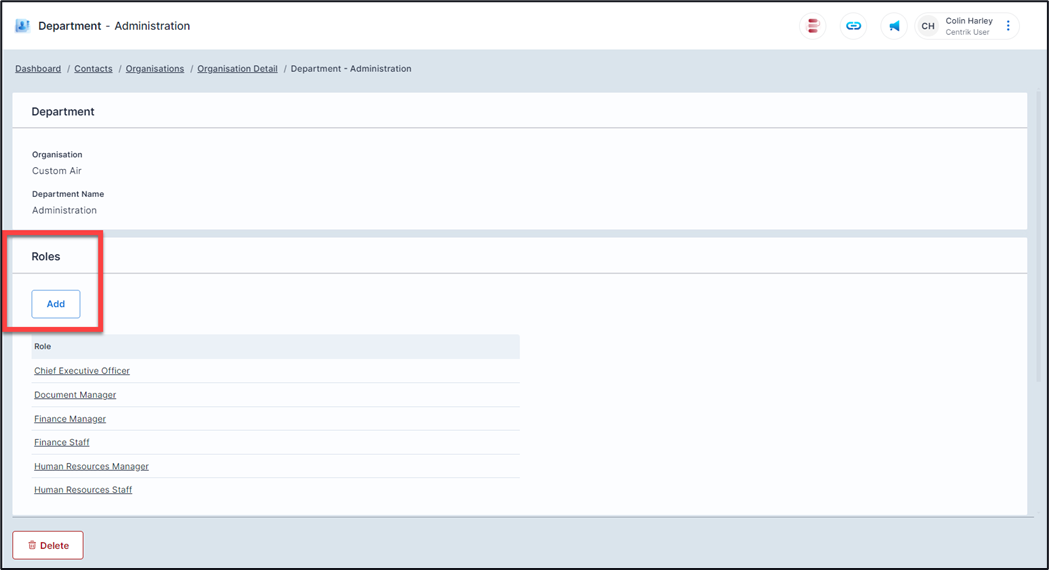
Task: Open the Human Resources Manager role
Action: 91,466
